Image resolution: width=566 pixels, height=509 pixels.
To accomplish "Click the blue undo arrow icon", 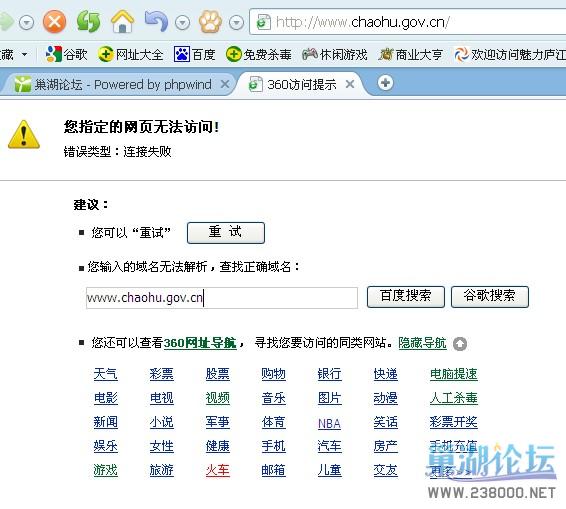I will click(x=157, y=21).
